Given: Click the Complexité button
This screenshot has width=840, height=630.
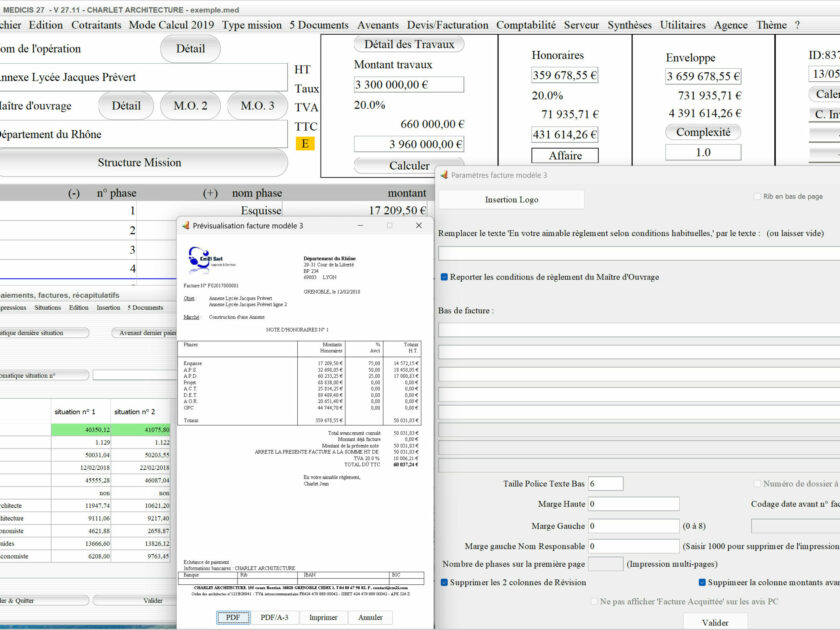Looking at the screenshot, I should (703, 132).
